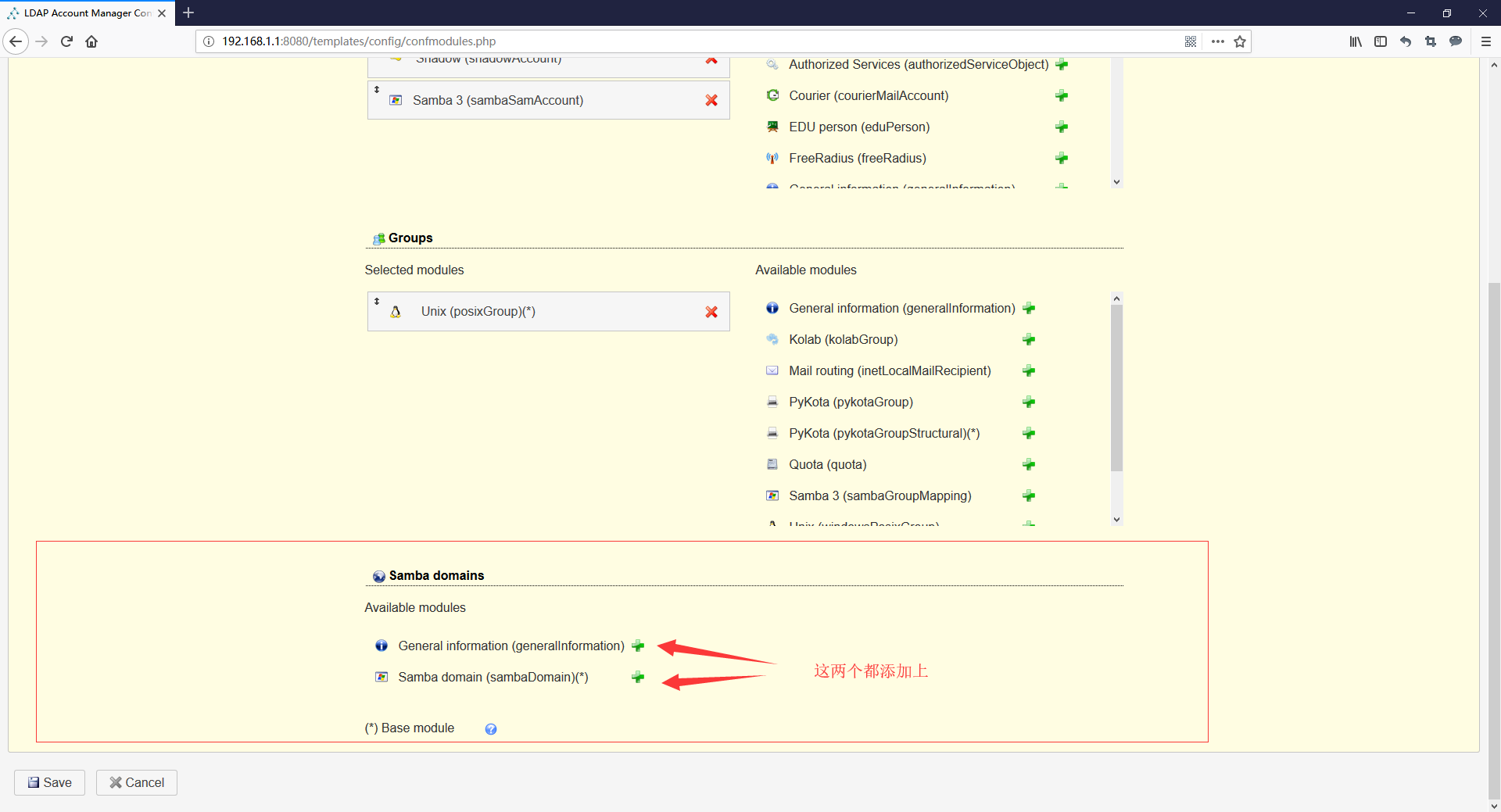Screen dimensions: 1501x812
Task: Toggle browser sidebar view
Action: 1381,41
